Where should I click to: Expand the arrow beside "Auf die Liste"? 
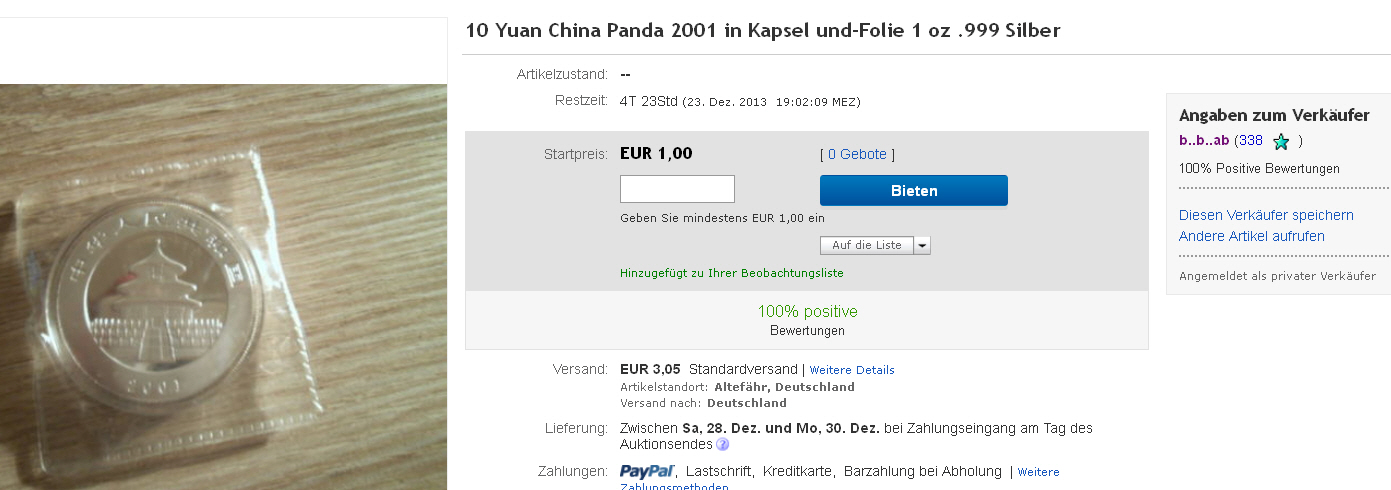pos(922,245)
